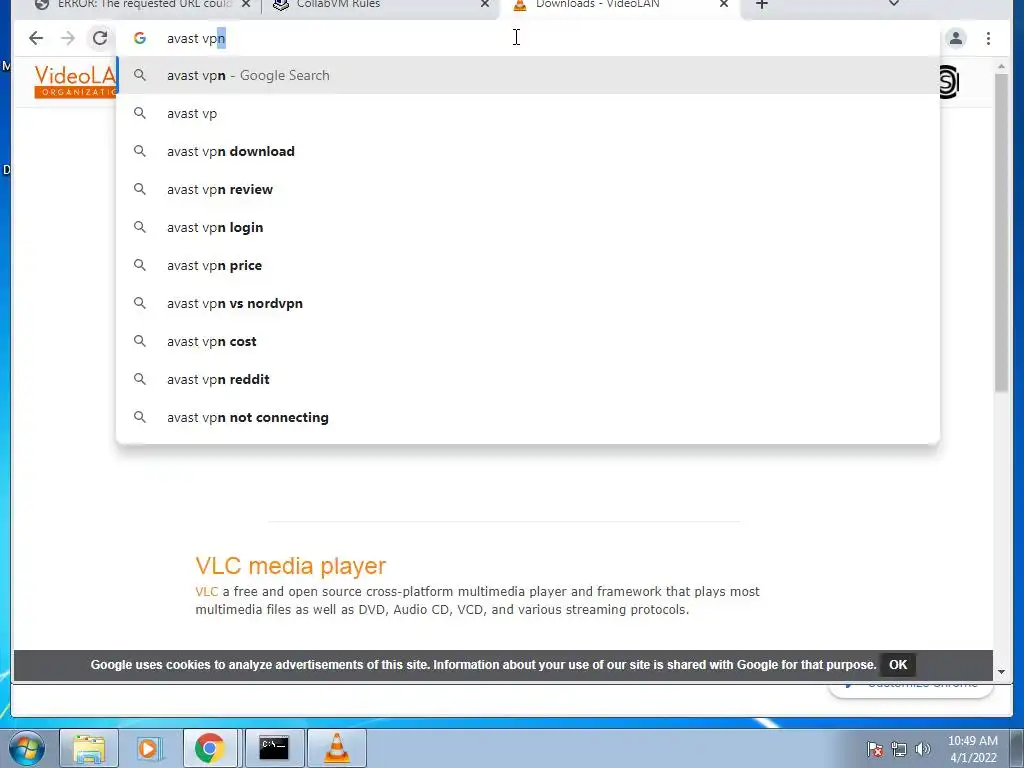Viewport: 1024px width, 768px height.
Task: Launch Windows Media Player from the taskbar
Action: click(148, 748)
